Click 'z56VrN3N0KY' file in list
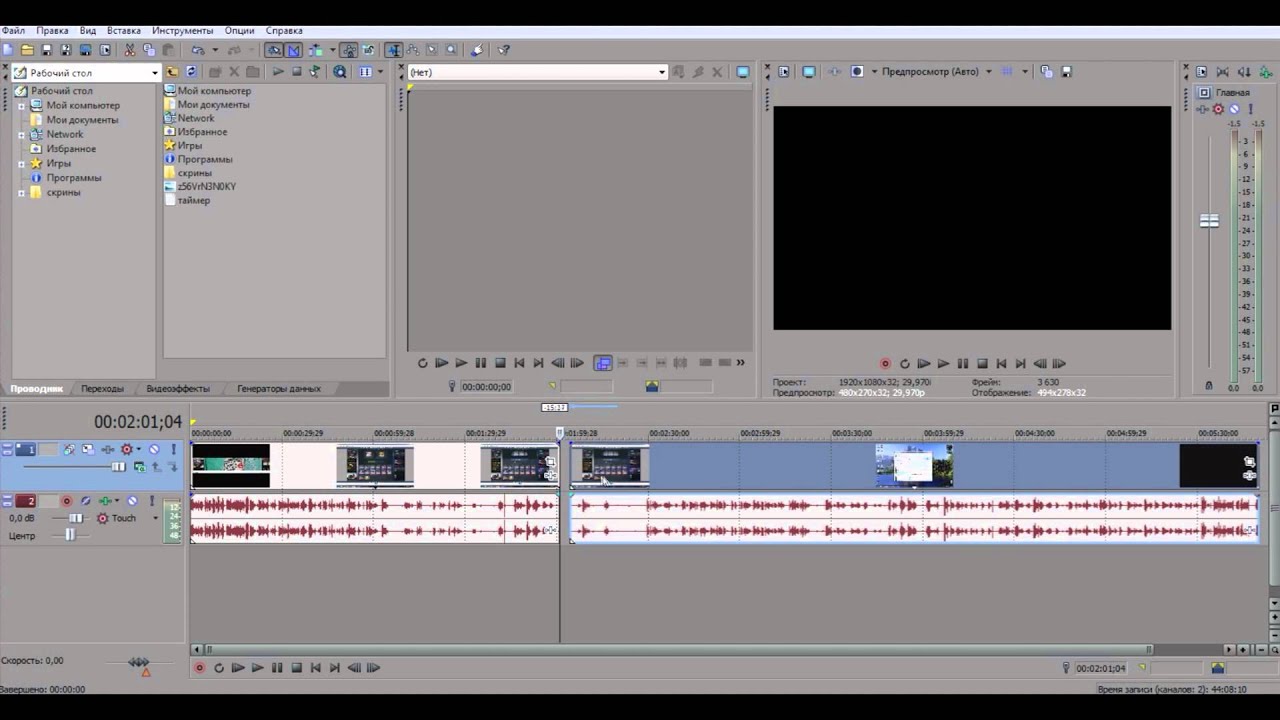Viewport: 1280px width, 720px height. point(206,186)
